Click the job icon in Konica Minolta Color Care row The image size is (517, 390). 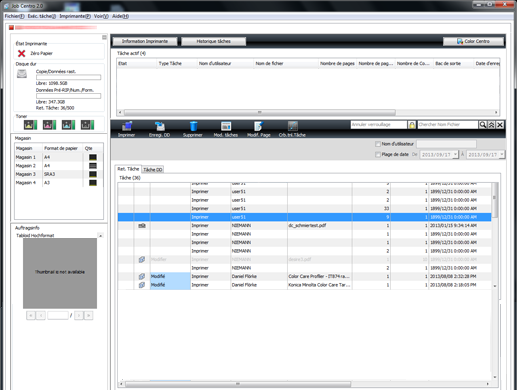[x=142, y=285]
